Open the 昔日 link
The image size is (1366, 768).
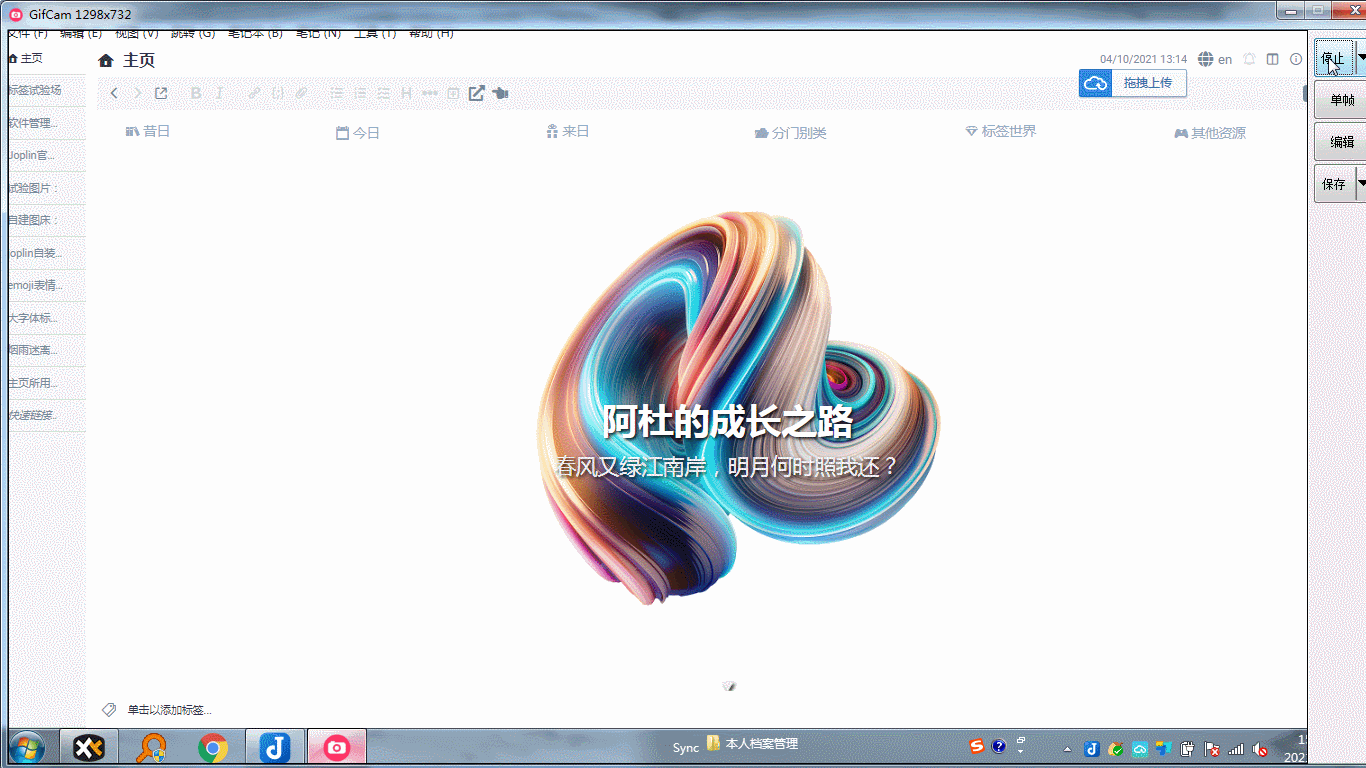pyautogui.click(x=148, y=131)
